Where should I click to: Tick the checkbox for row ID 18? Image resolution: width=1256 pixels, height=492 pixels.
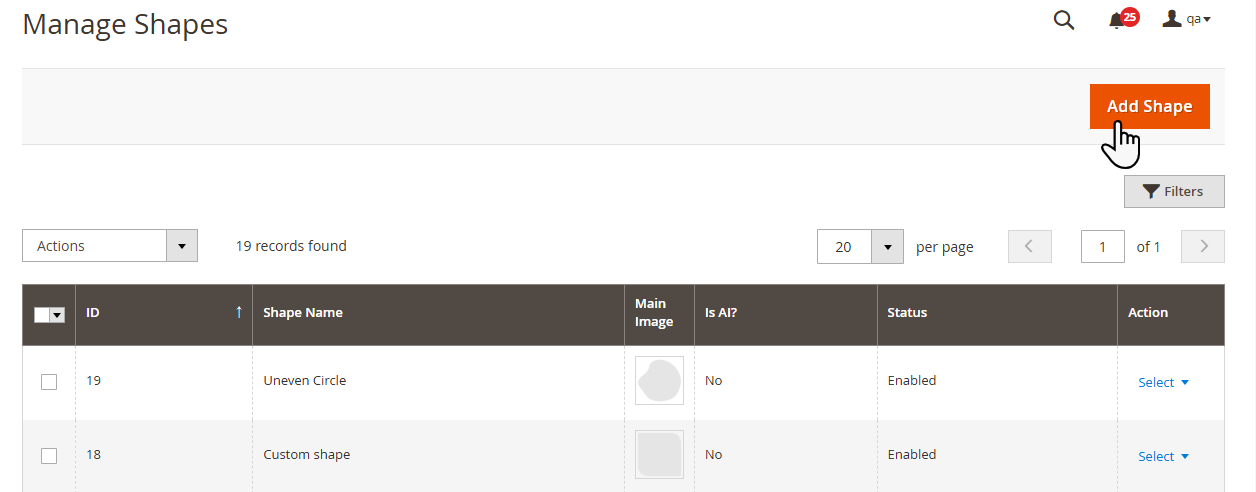49,456
